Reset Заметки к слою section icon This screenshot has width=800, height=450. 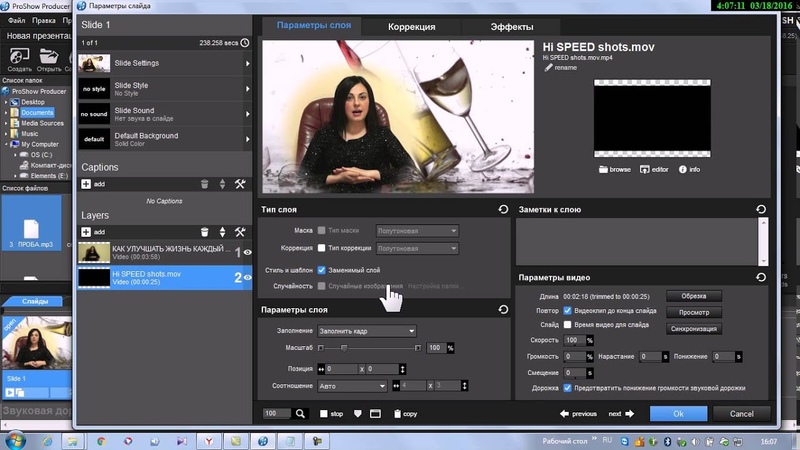point(761,209)
